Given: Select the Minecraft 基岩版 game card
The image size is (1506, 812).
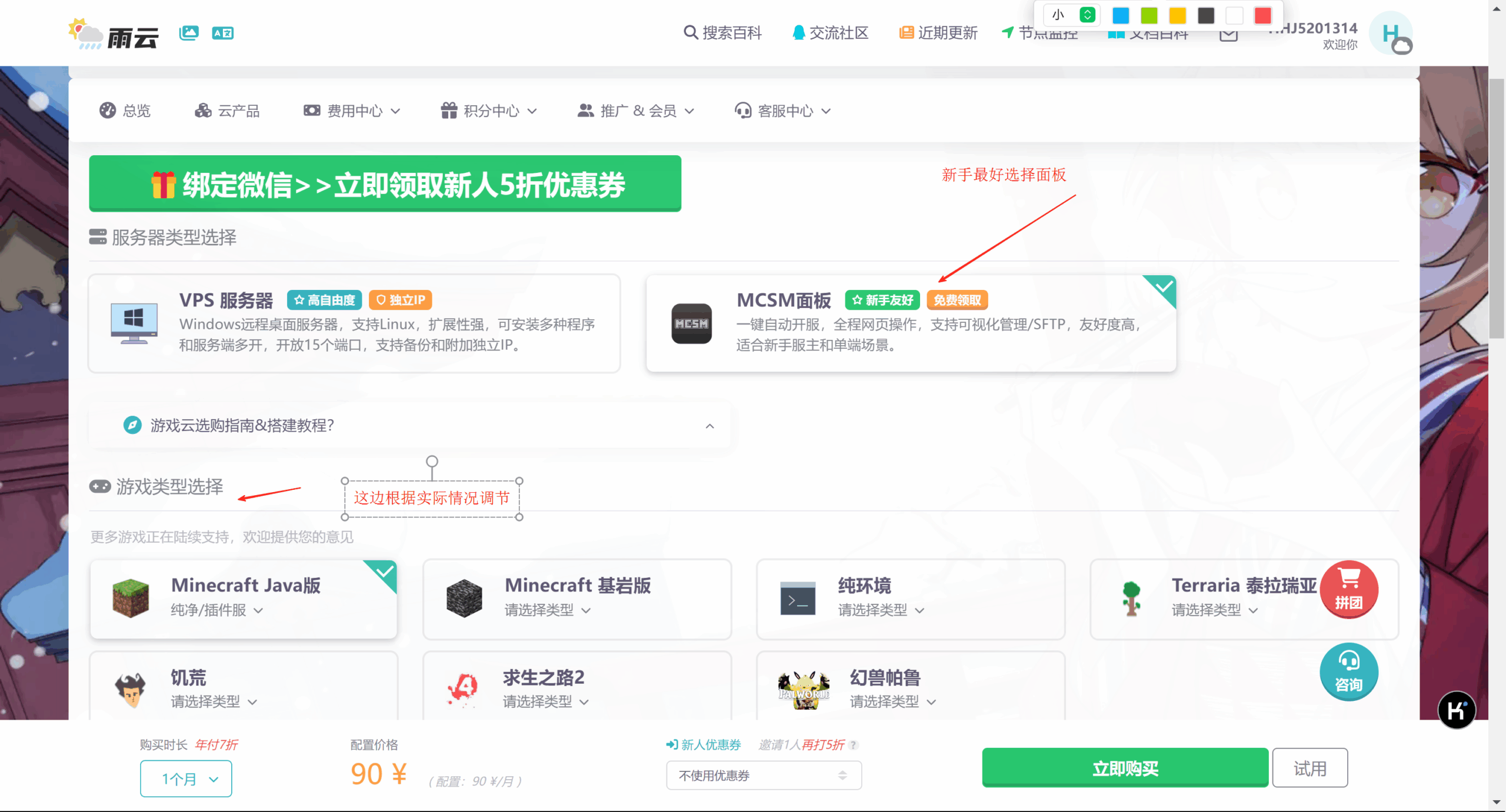Looking at the screenshot, I should click(x=577, y=599).
